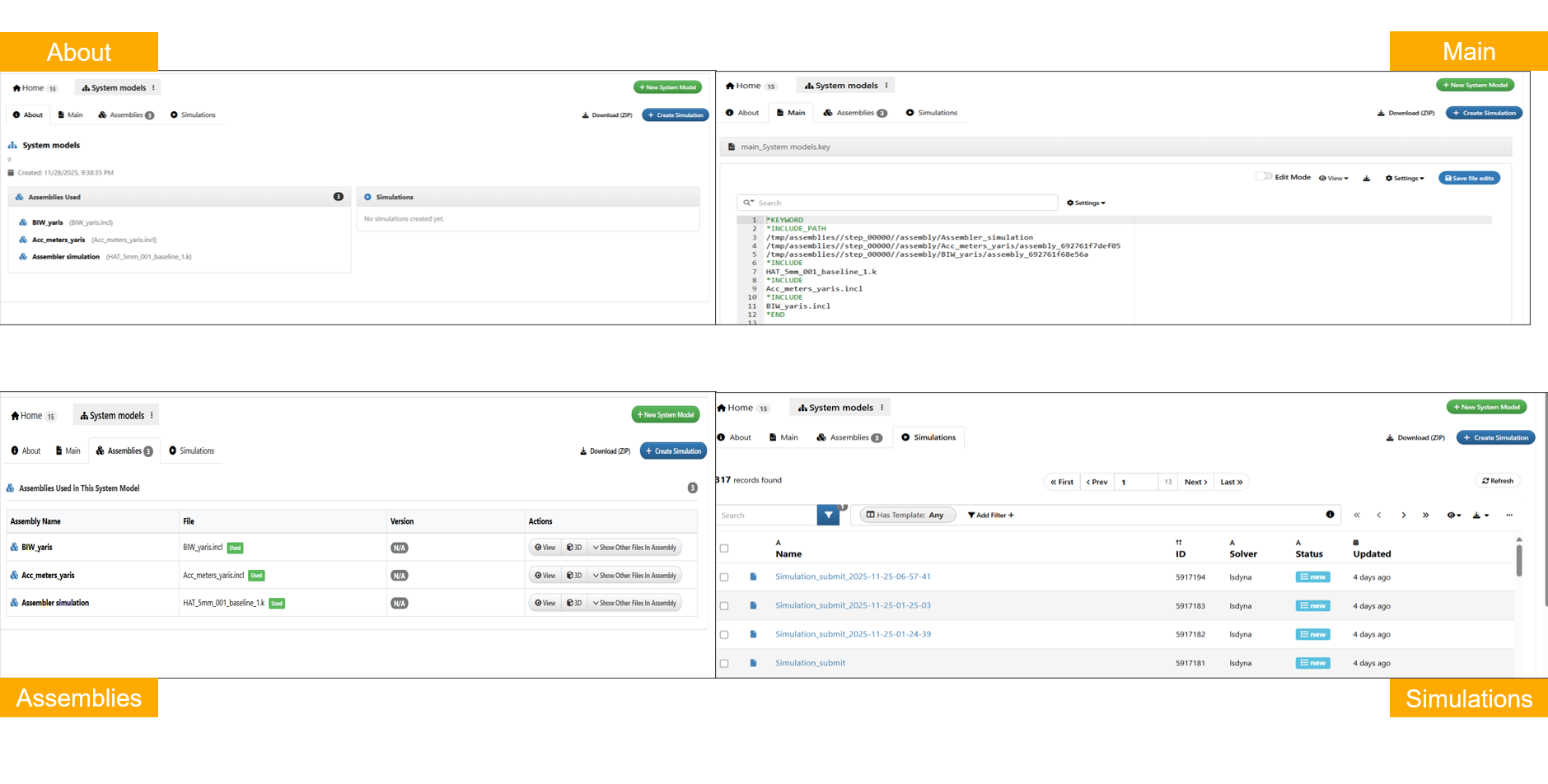Click file icon of Simulation_submit_2025-11-25-06-57-41
Screen dimensions: 1548x784
(x=753, y=577)
